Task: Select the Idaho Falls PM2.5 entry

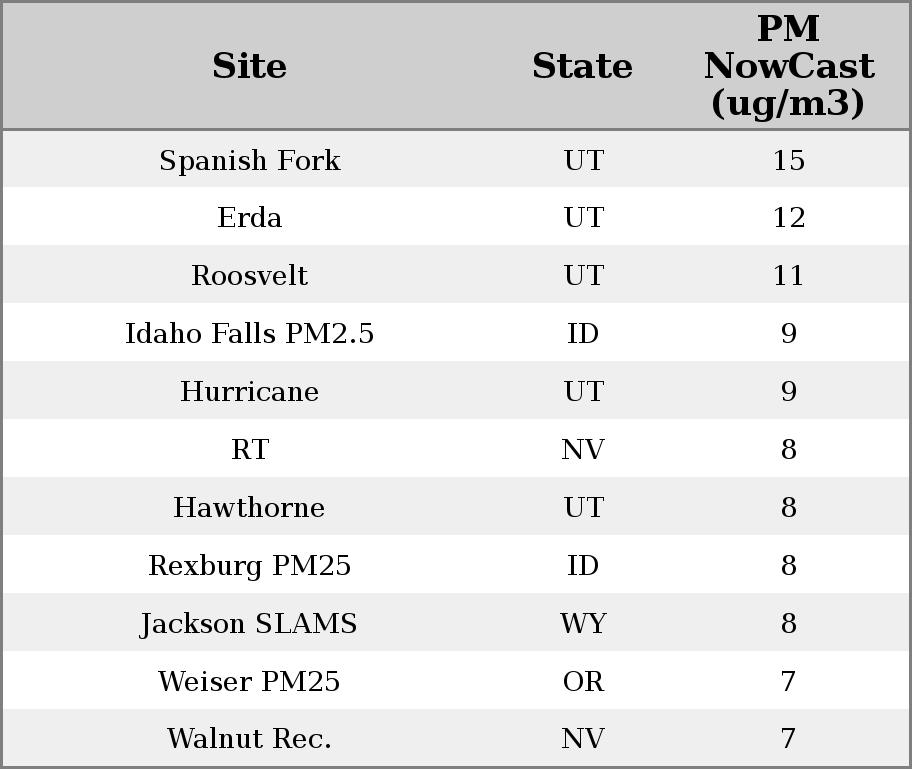Action: 249,334
